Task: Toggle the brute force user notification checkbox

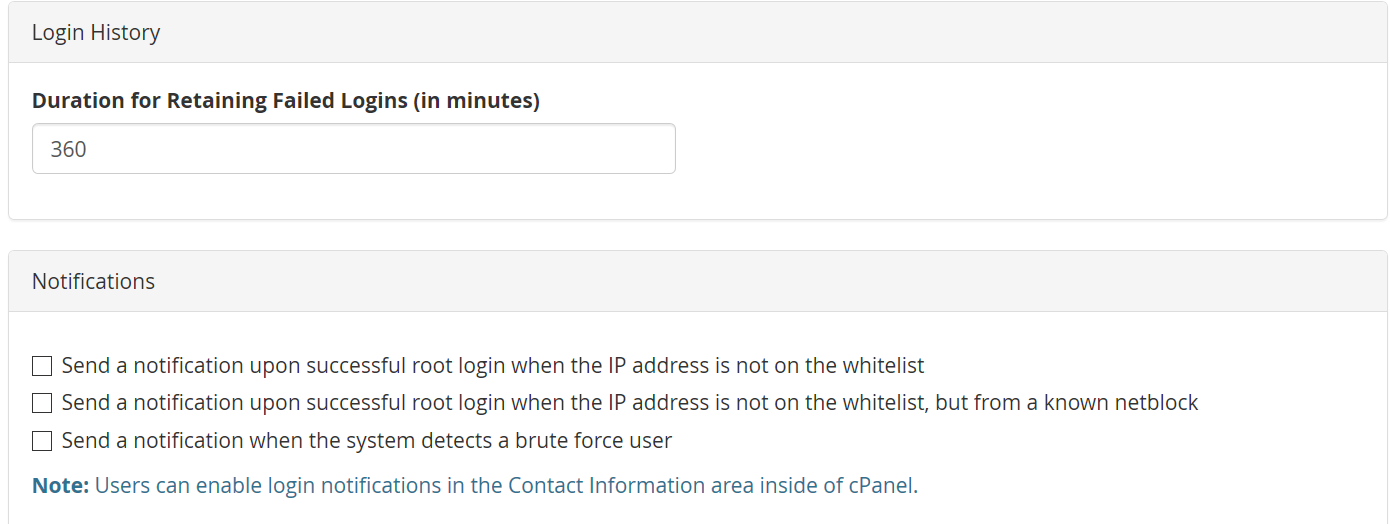Action: coord(42,441)
